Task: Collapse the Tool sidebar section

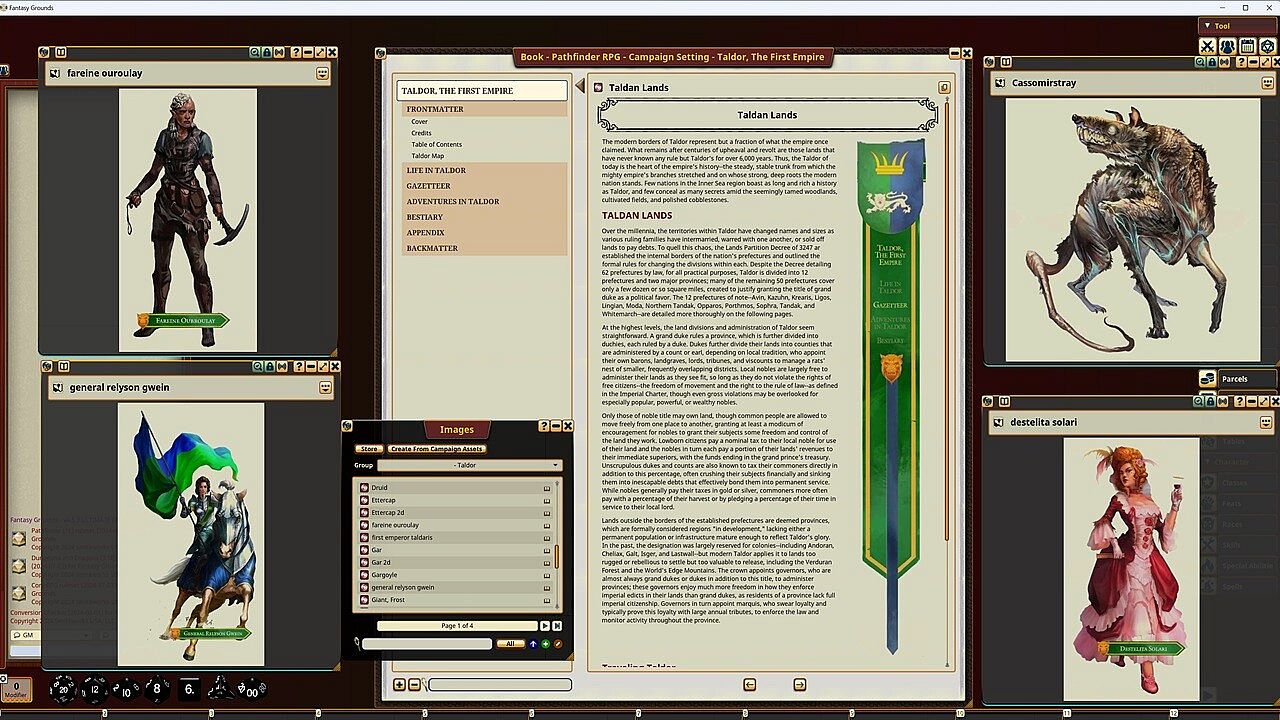Action: (x=1208, y=26)
